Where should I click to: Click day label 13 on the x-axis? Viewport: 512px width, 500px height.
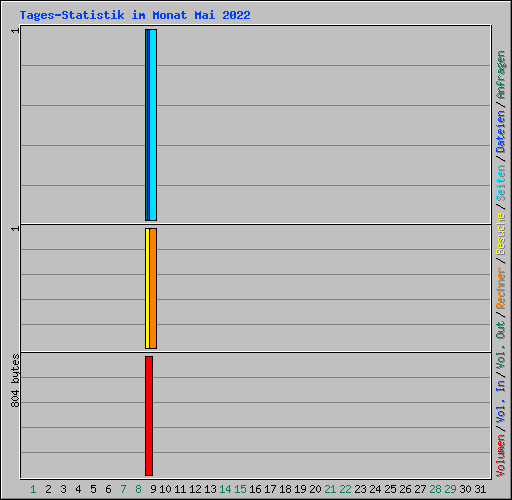(x=210, y=489)
